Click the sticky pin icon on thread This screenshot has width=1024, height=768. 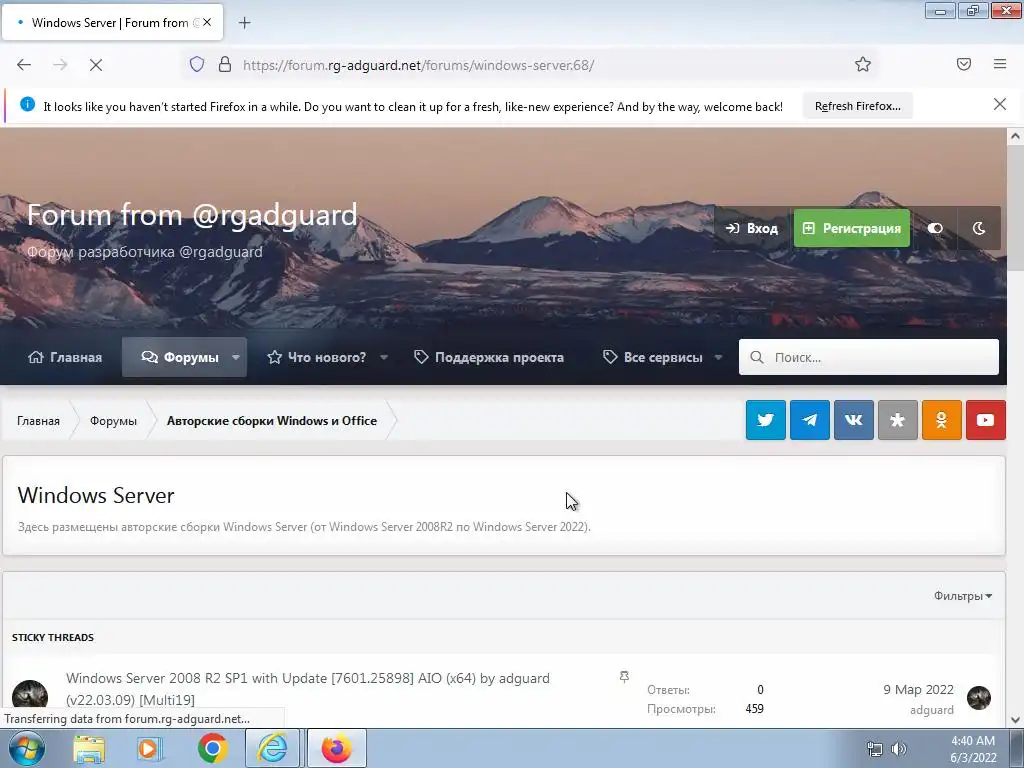624,677
